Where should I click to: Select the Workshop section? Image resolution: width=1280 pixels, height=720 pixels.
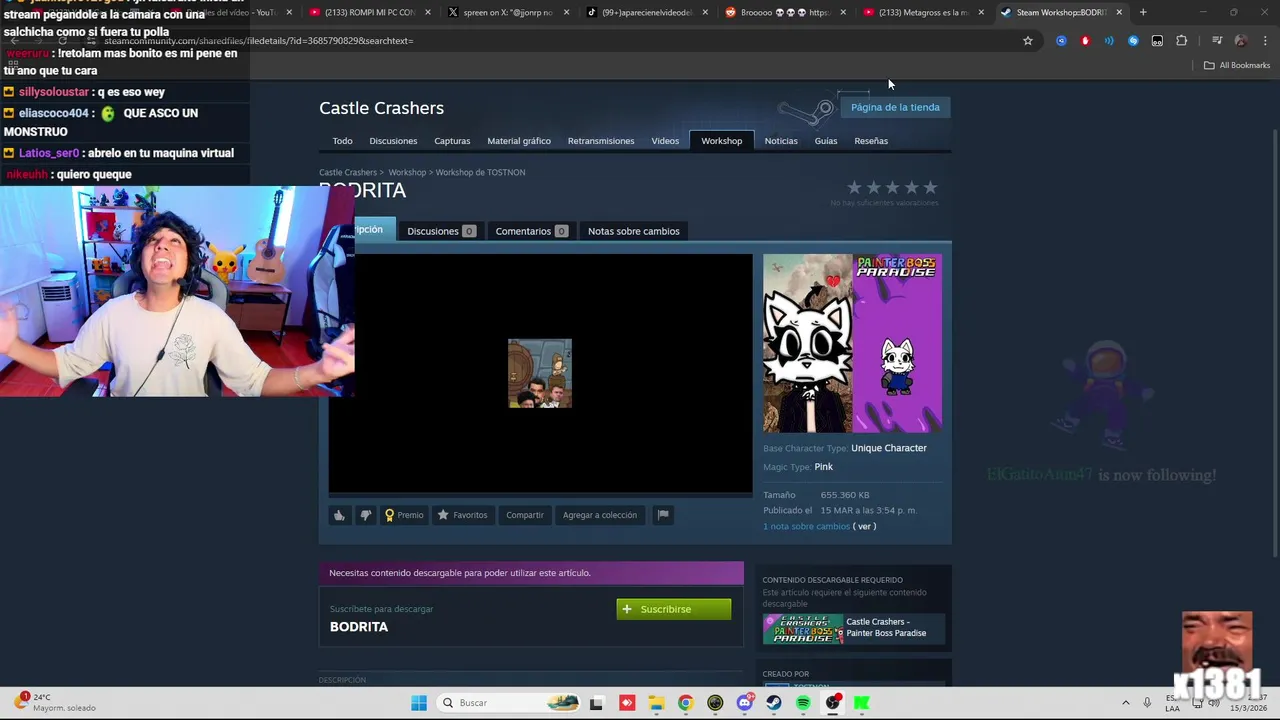click(x=721, y=141)
